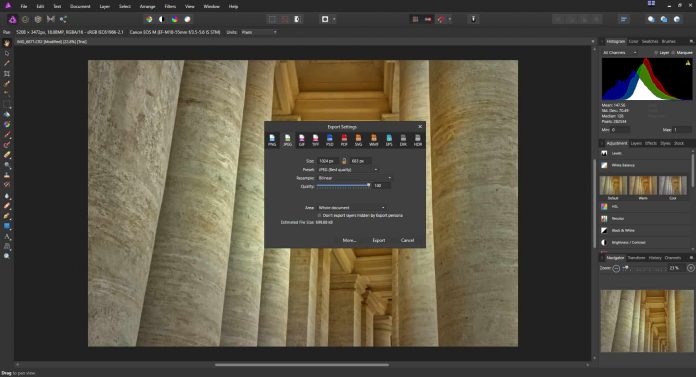
Task: Apply Auto White Balance from the toolbar
Action: [x=187, y=19]
